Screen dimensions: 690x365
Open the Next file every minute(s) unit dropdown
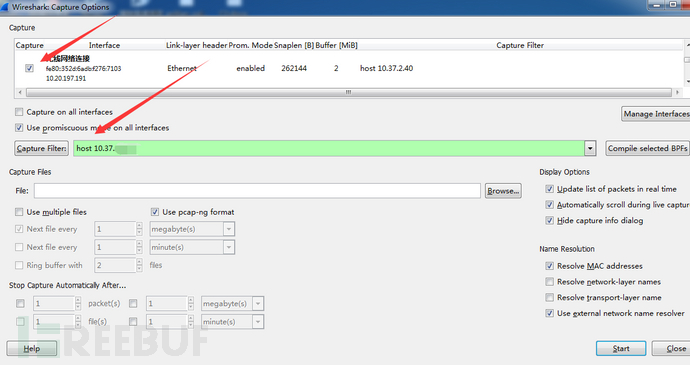click(x=229, y=247)
